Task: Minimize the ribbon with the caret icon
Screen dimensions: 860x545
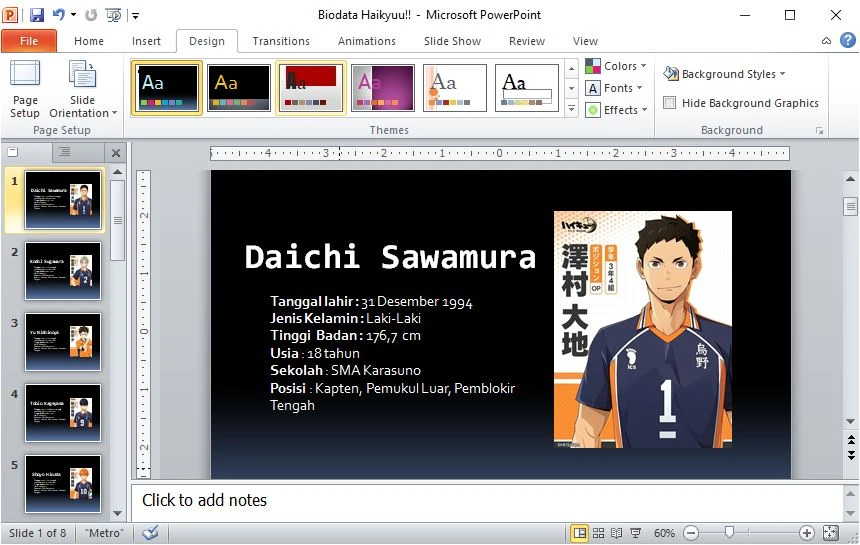Action: click(827, 41)
